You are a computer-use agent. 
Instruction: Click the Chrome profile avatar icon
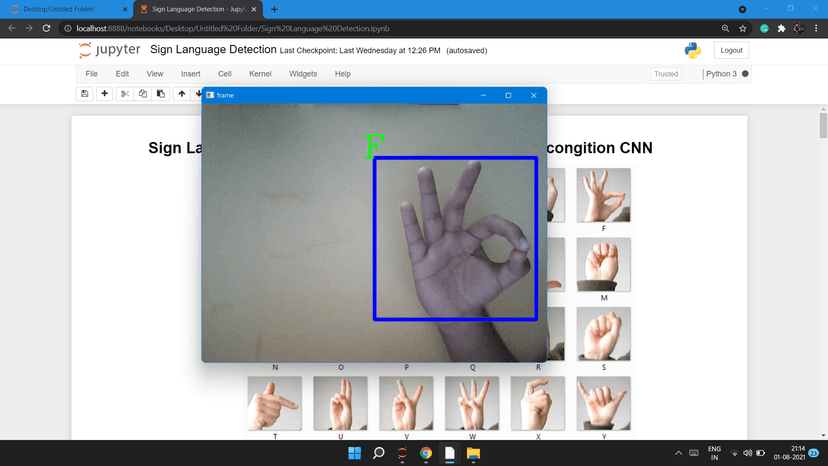point(799,29)
